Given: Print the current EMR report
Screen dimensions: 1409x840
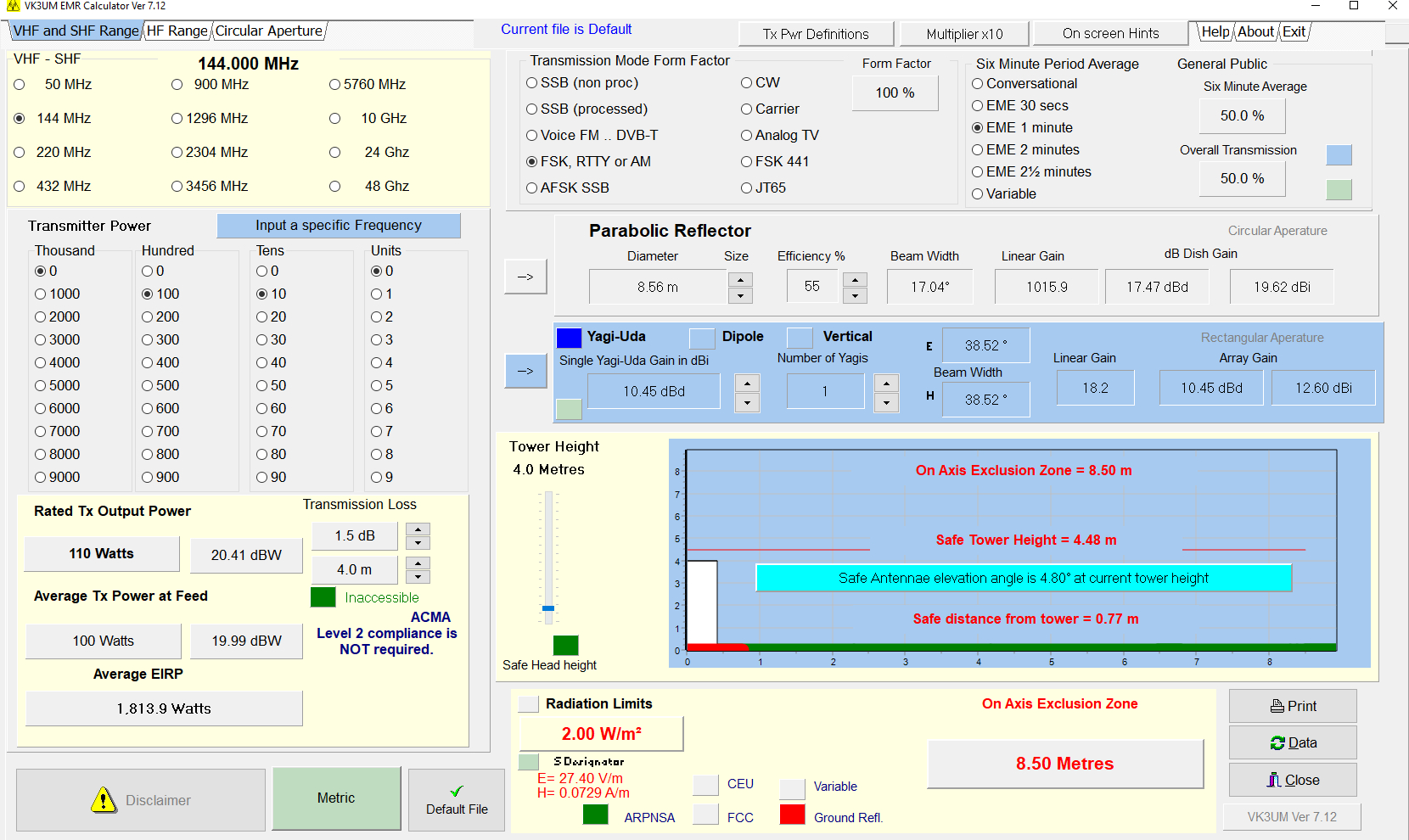Looking at the screenshot, I should tap(1293, 705).
